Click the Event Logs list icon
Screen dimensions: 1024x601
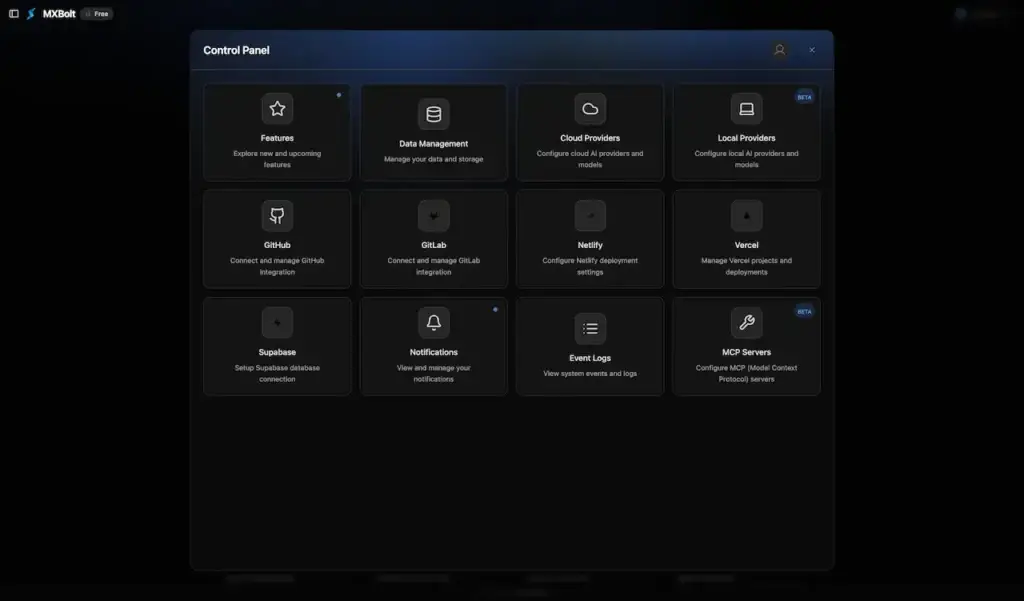590,329
